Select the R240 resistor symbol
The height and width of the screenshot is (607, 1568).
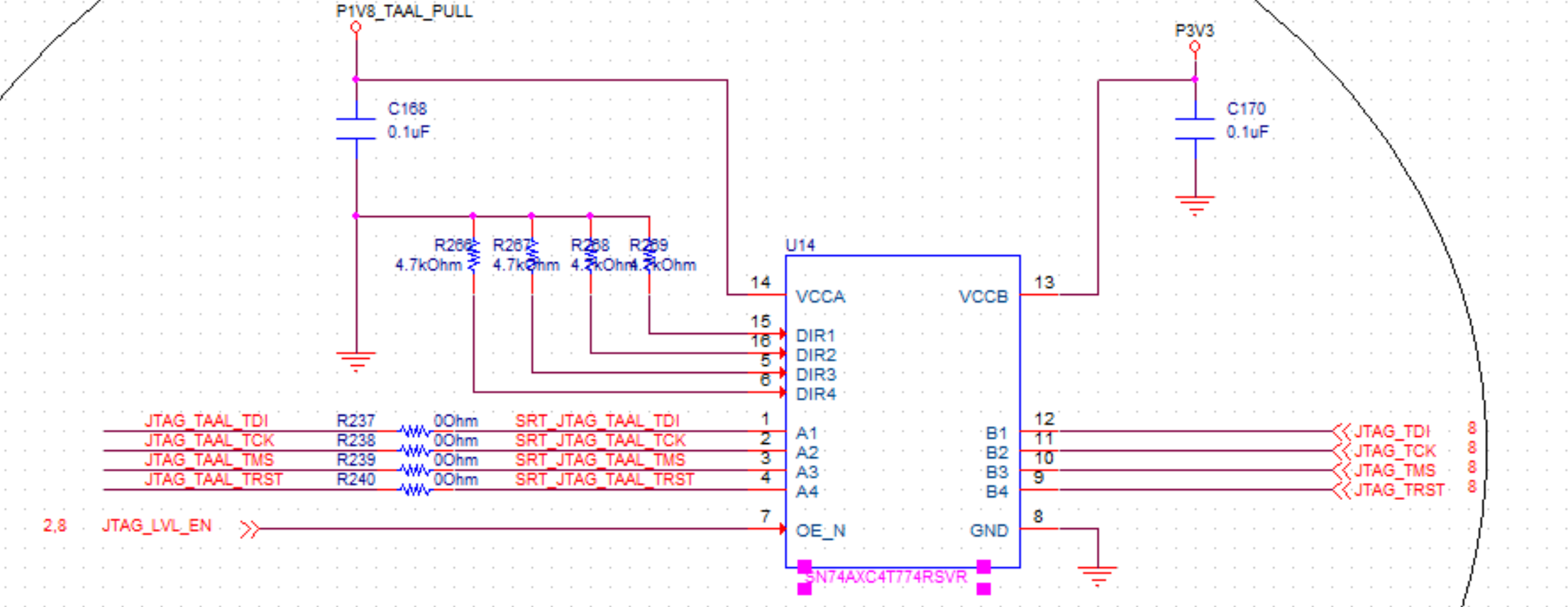[x=414, y=489]
